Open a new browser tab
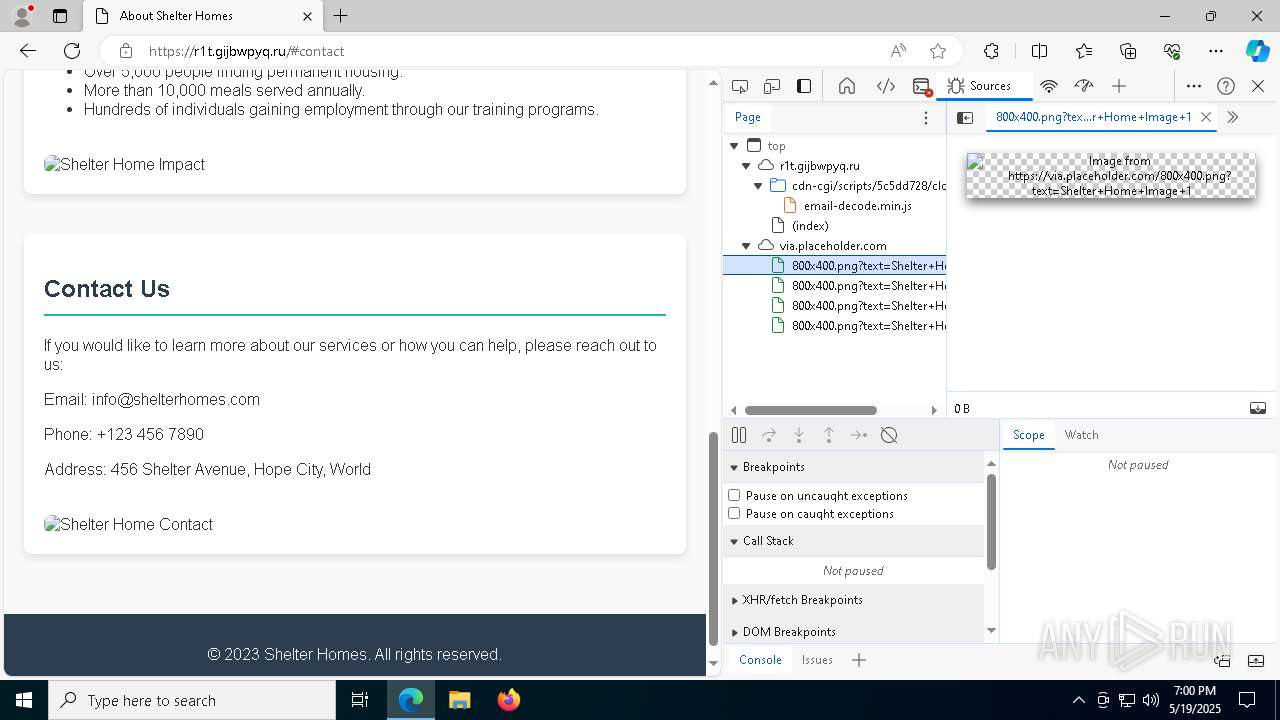 point(341,16)
